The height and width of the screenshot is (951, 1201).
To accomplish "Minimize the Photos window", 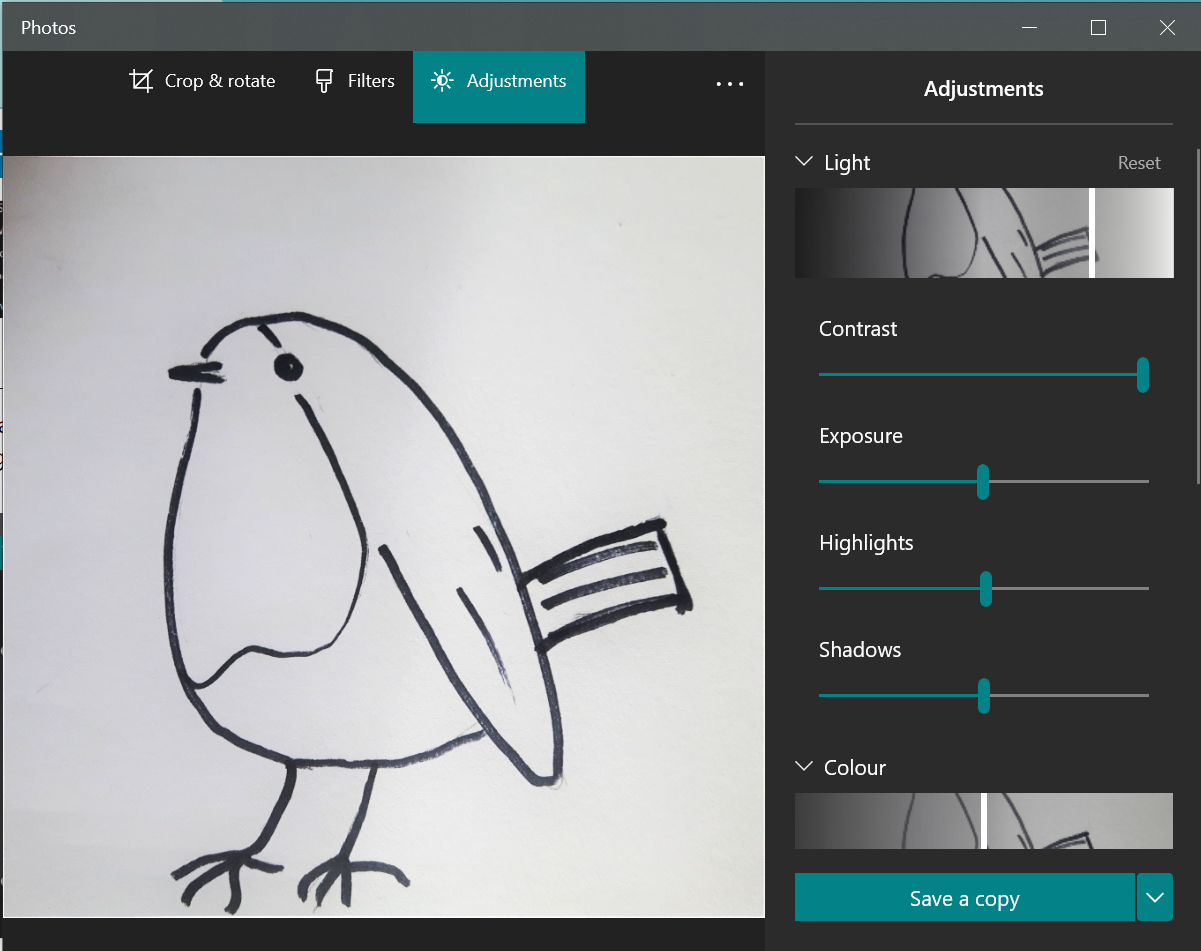I will click(1030, 28).
